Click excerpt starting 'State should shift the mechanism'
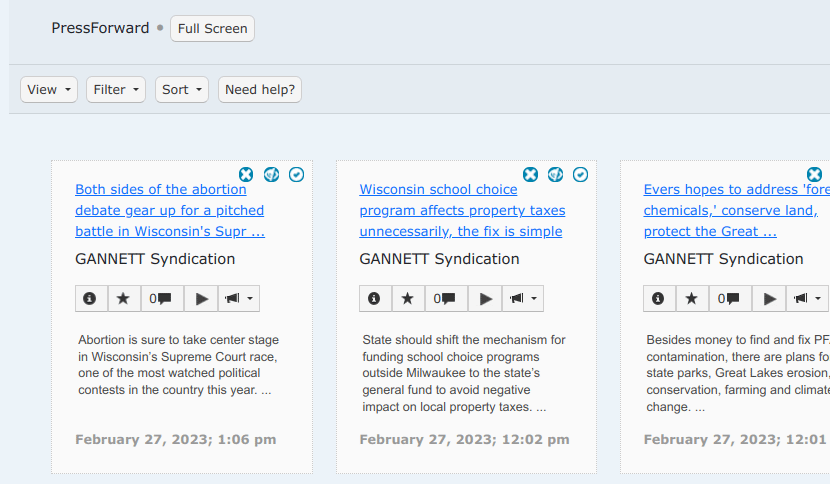 464,373
